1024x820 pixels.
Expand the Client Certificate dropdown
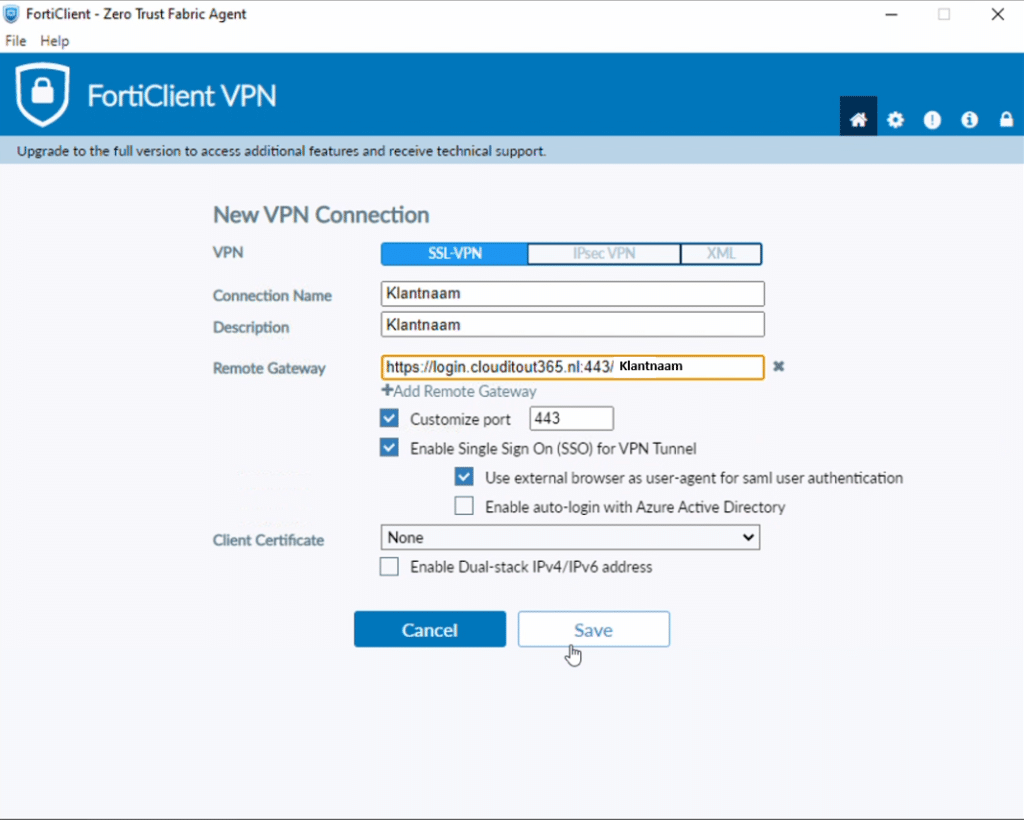[570, 537]
